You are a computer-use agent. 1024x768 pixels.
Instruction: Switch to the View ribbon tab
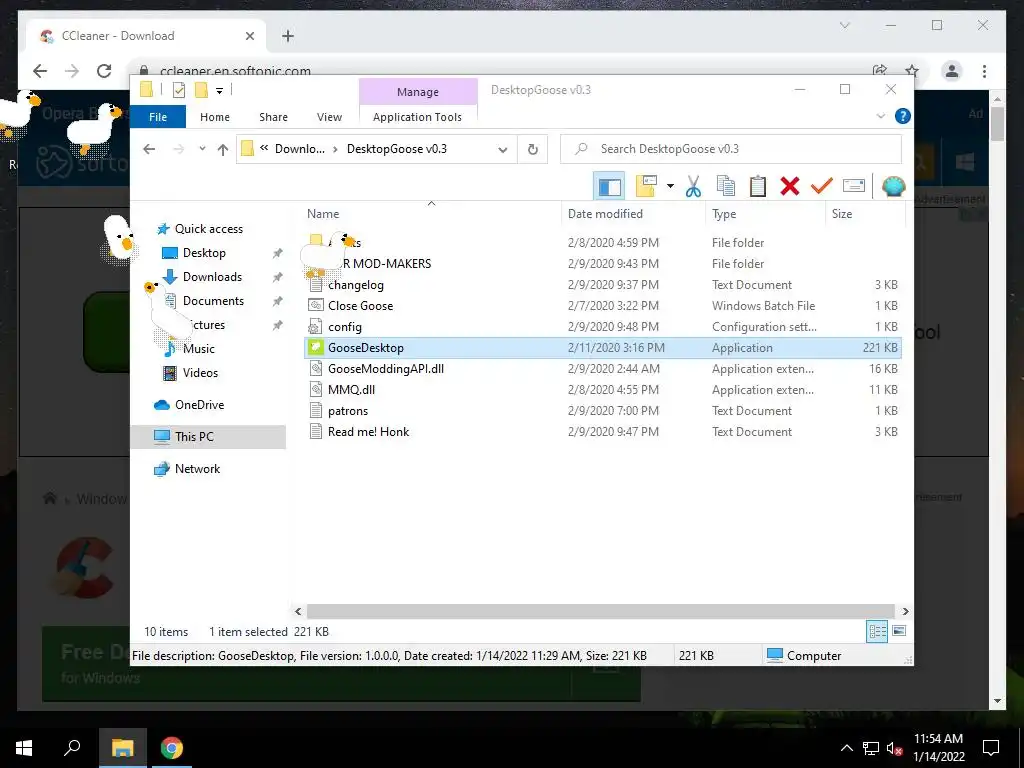click(329, 117)
